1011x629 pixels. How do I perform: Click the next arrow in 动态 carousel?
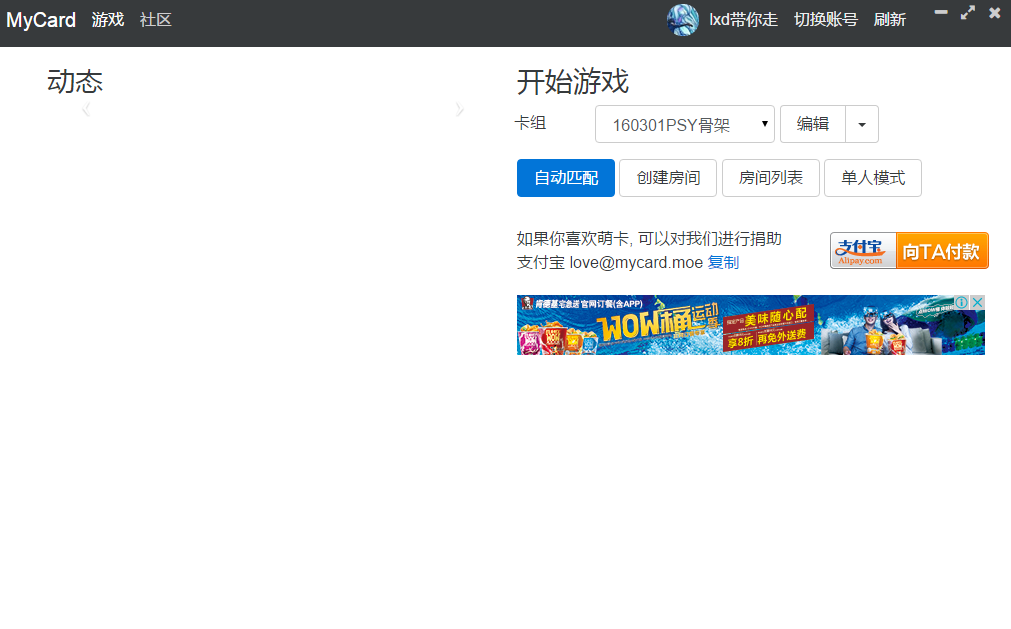click(x=459, y=110)
